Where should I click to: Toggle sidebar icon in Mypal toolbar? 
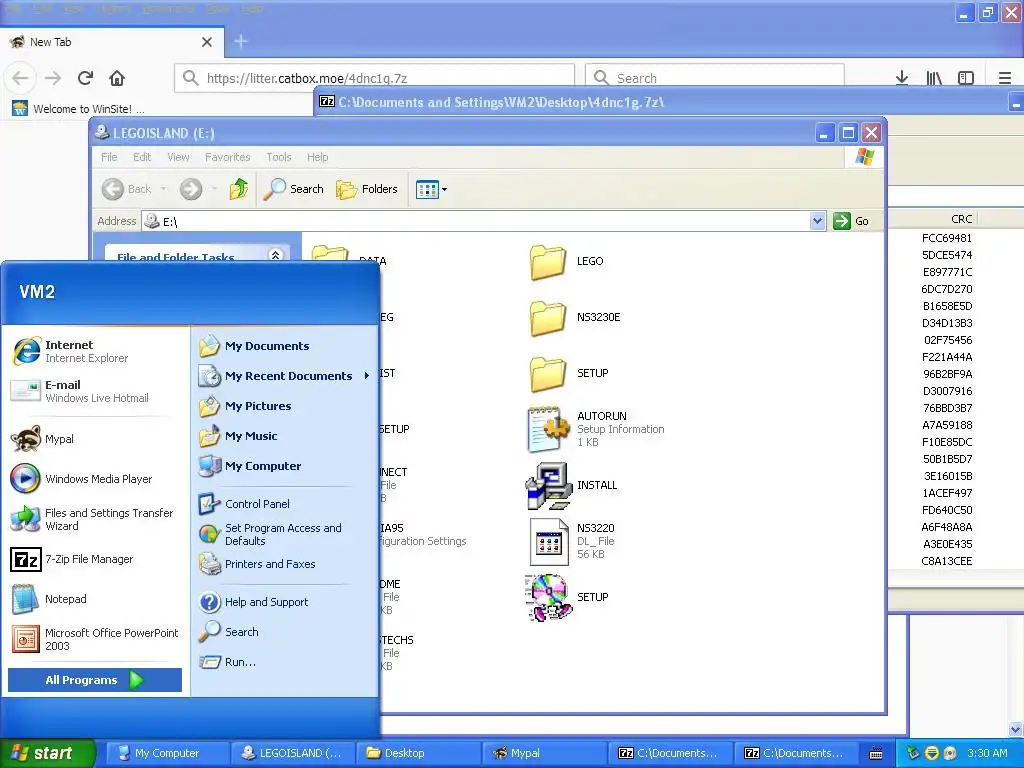(x=966, y=78)
